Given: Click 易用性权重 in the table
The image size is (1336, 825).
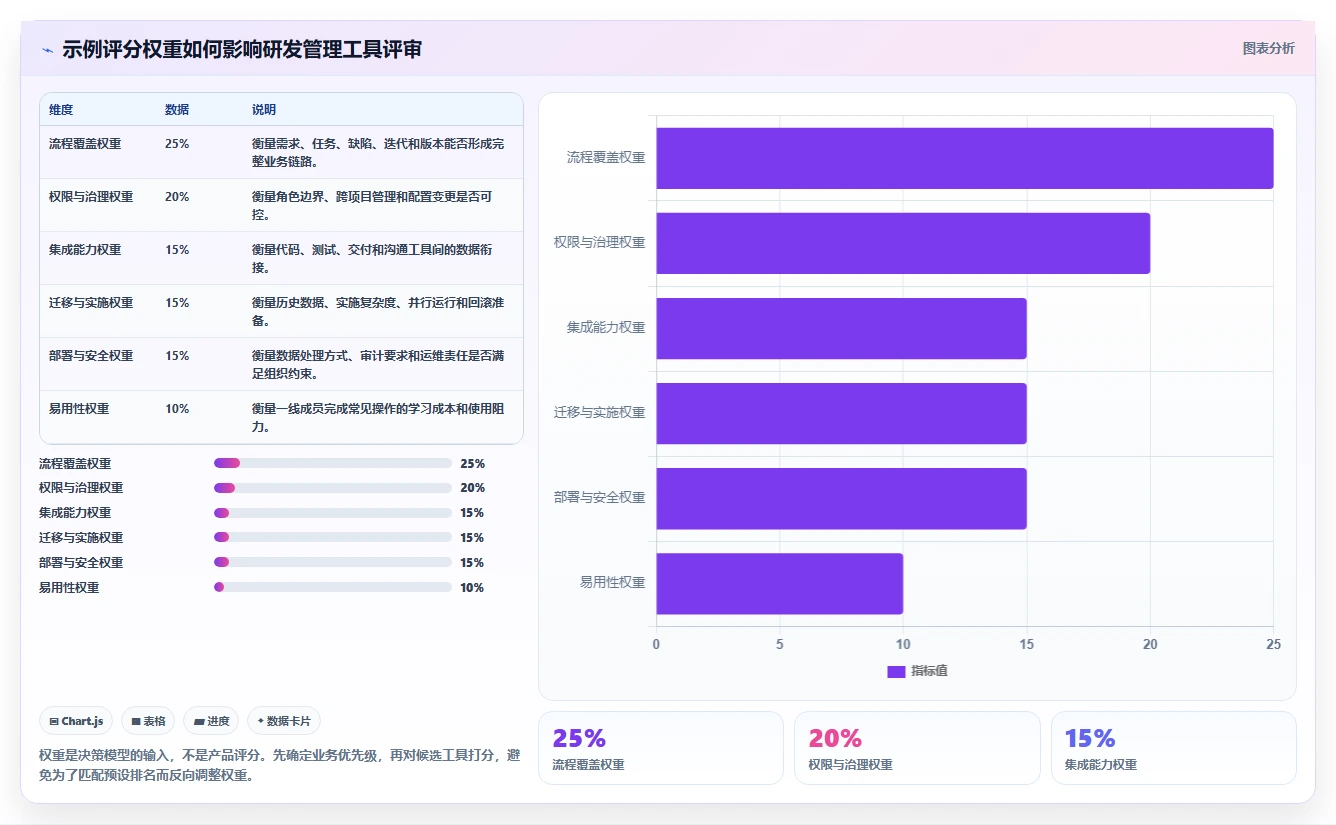Looking at the screenshot, I should [79, 409].
